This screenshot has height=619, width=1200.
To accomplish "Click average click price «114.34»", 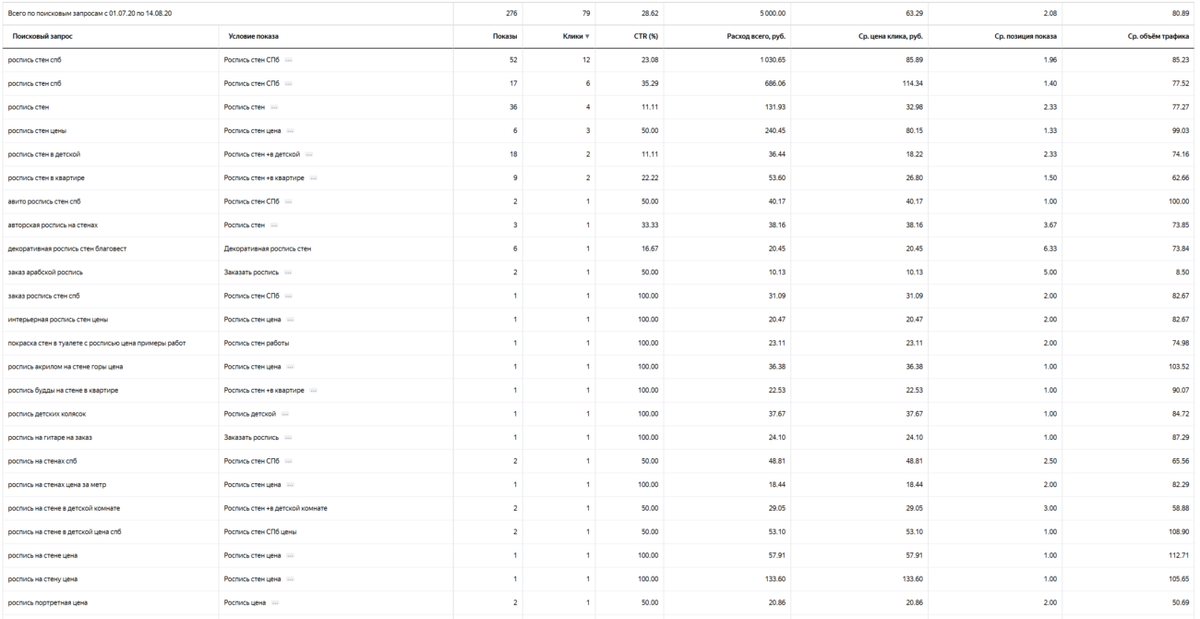I will click(911, 84).
